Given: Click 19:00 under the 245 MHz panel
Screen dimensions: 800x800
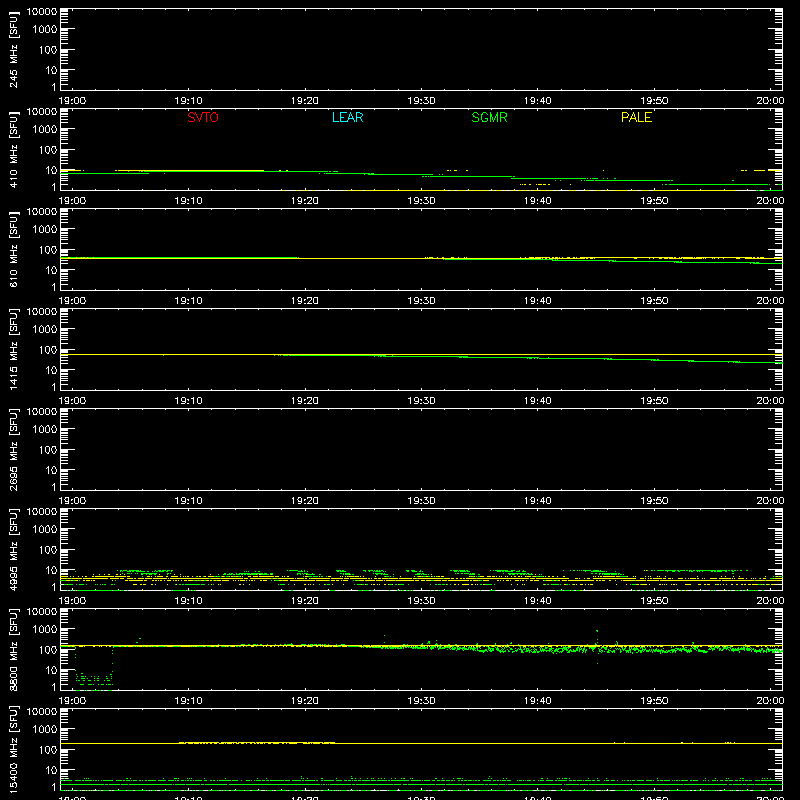Looking at the screenshot, I should click(x=72, y=101).
